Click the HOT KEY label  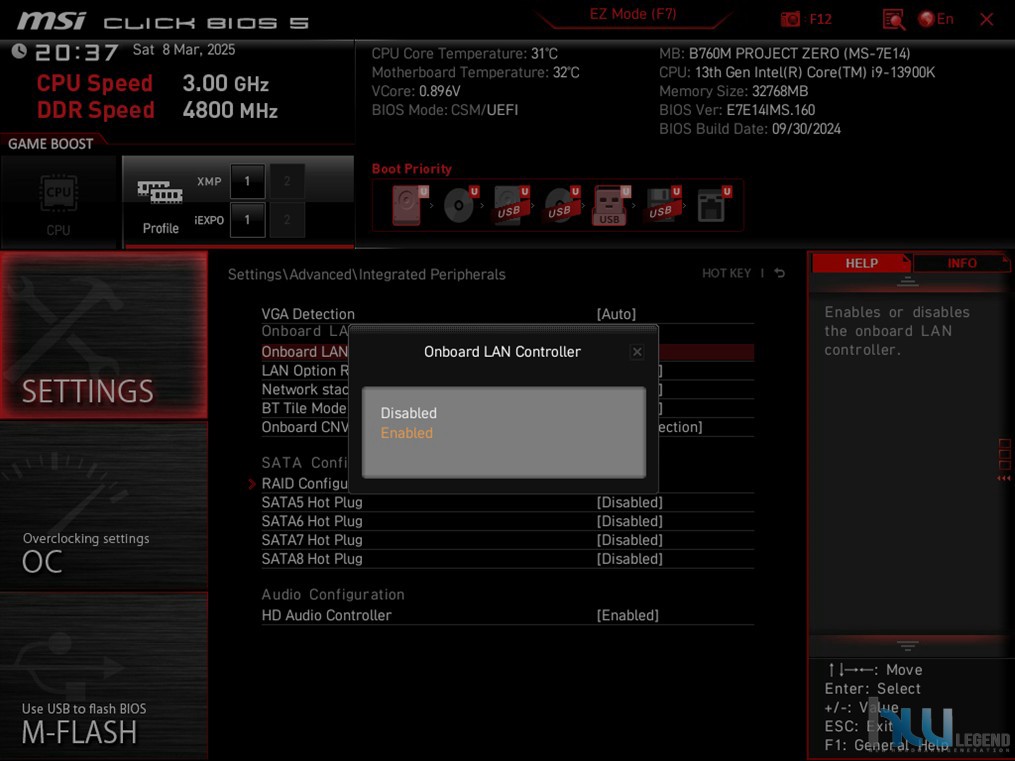point(726,274)
